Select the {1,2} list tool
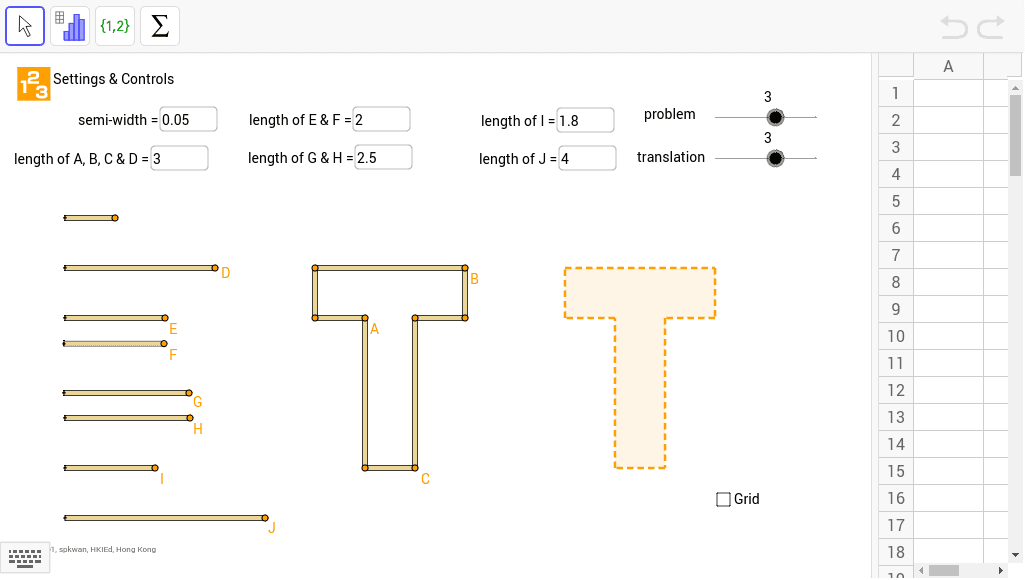Image resolution: width=1025 pixels, height=580 pixels. tap(114, 25)
